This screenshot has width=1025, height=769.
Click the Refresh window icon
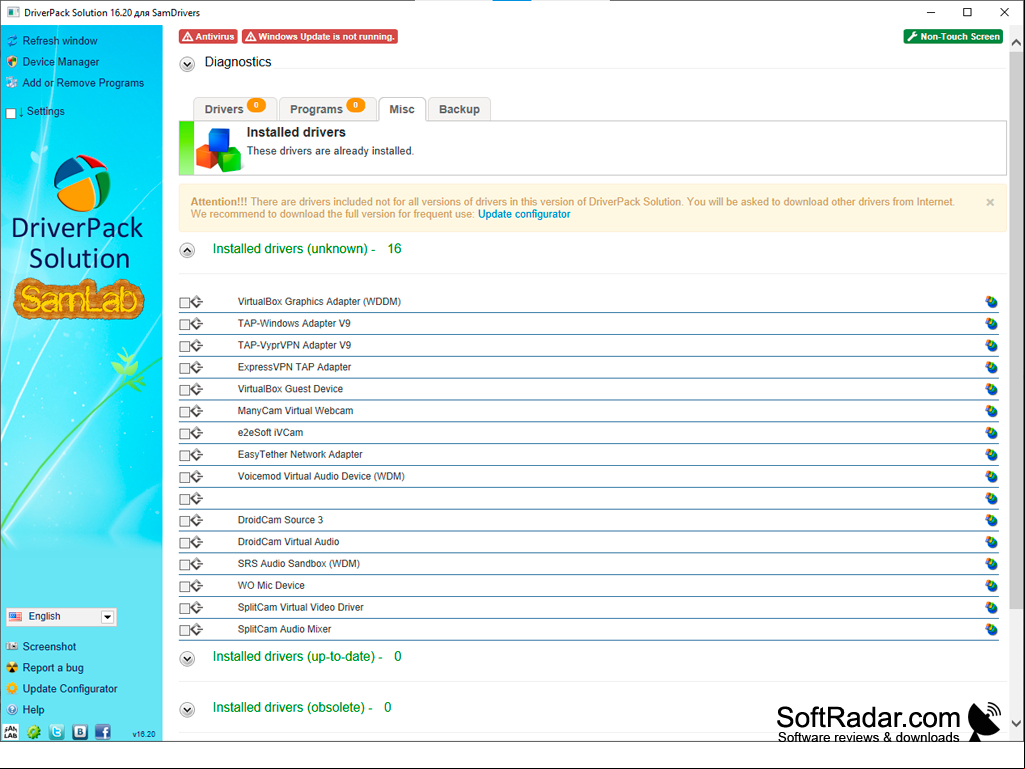12,41
